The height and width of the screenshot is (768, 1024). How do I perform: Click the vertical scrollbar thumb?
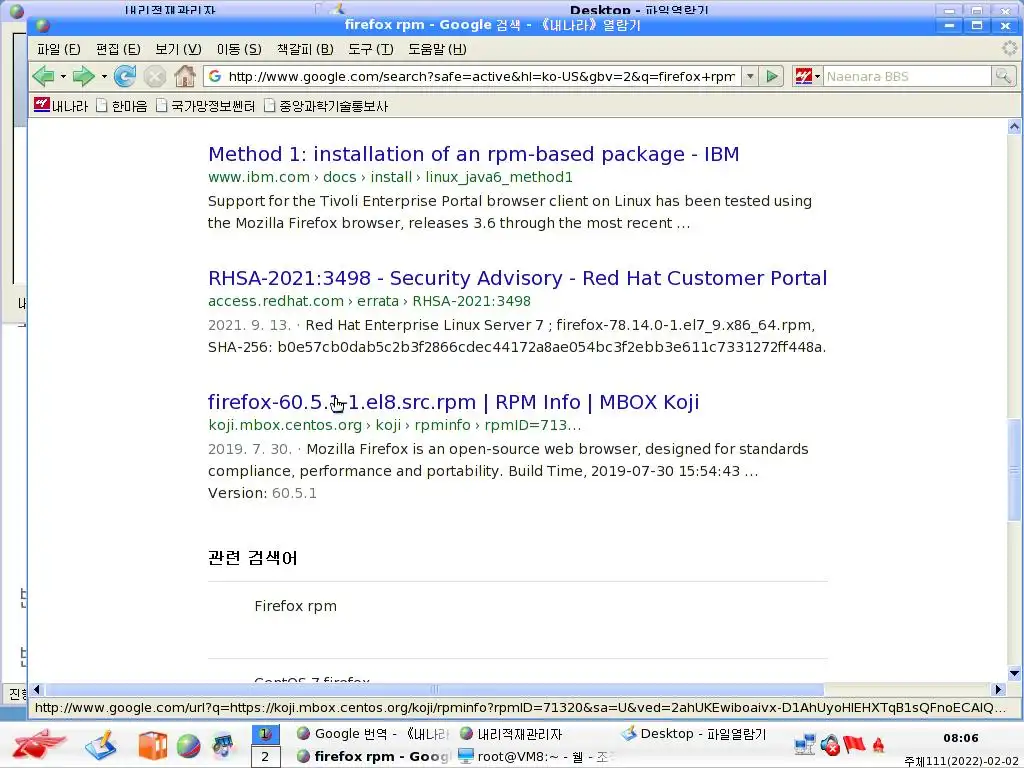click(x=1014, y=470)
